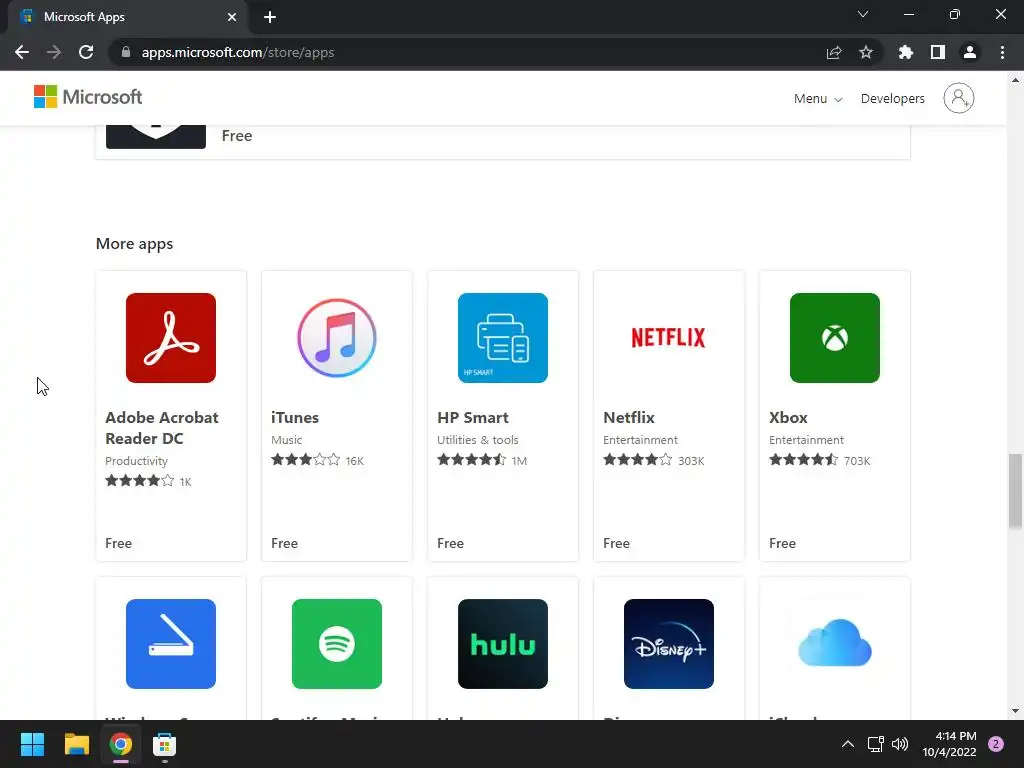Close the Microsoft Apps tab
This screenshot has height=768, width=1024.
231,17
